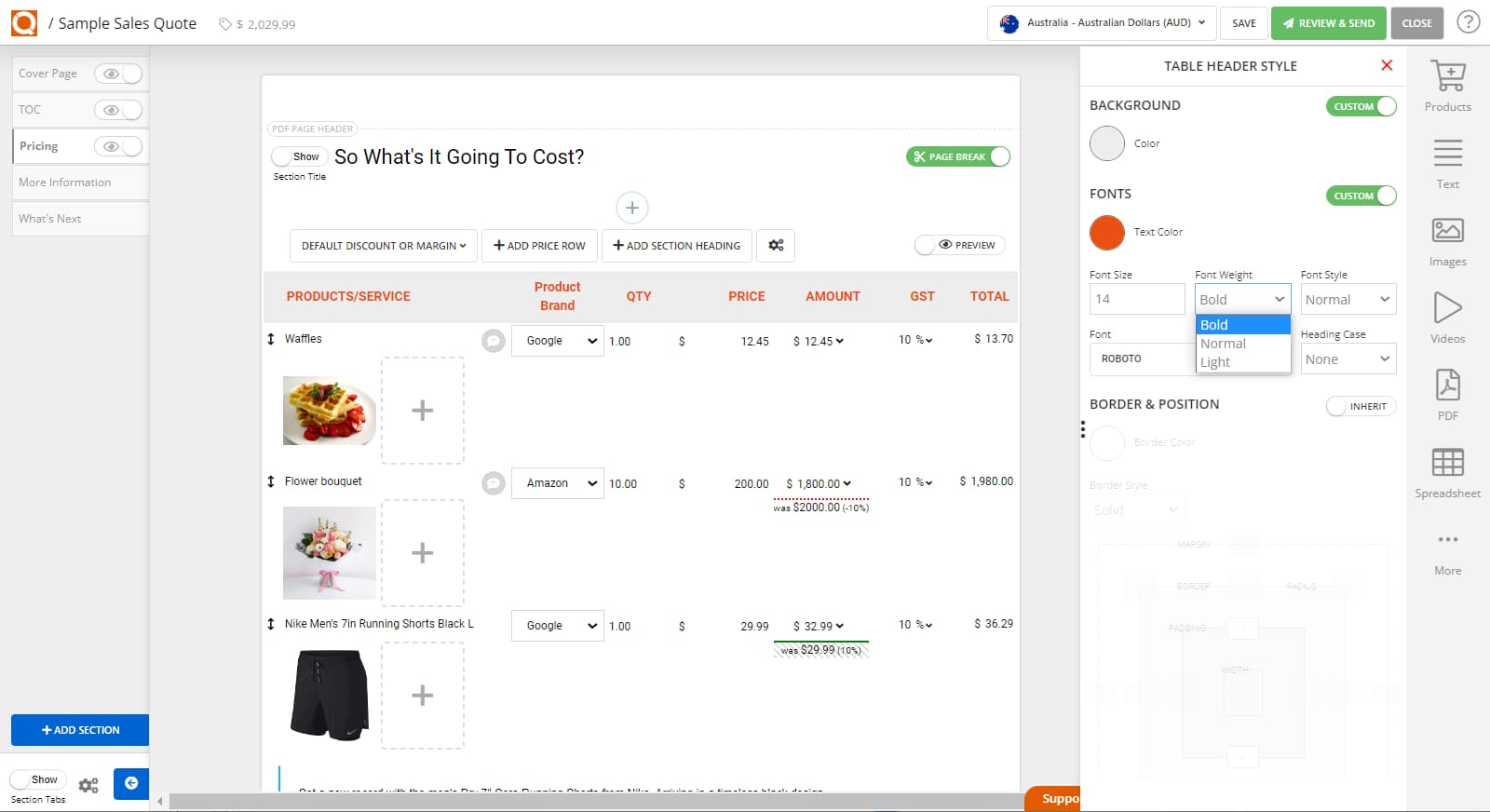Viewport: 1490px width, 812px height.
Task: Select Bold in font weight list
Action: point(1242,324)
